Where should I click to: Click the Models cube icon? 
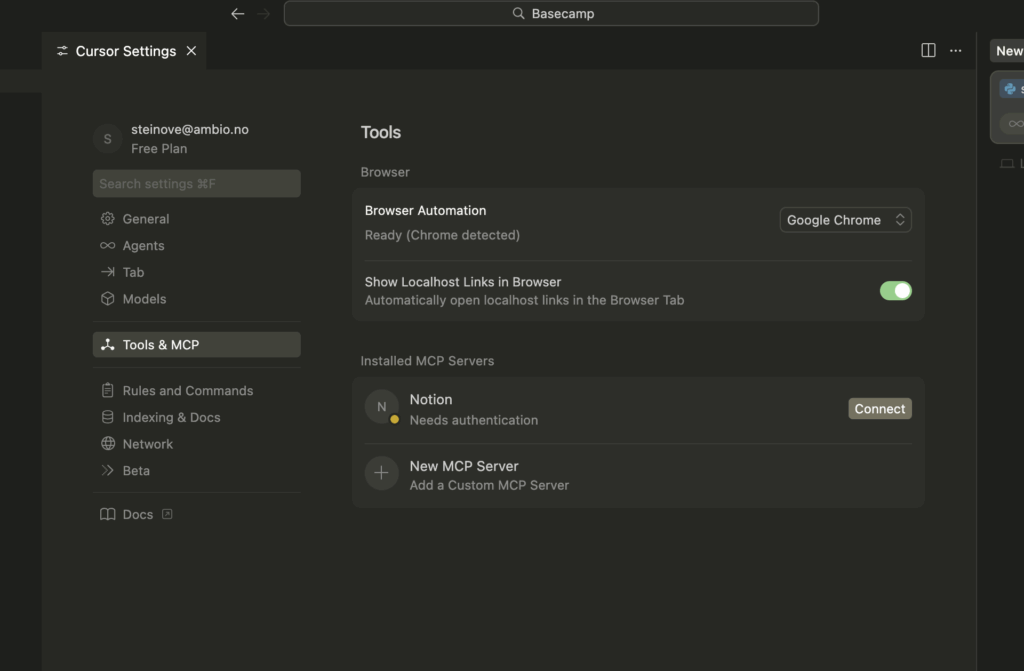coord(108,299)
